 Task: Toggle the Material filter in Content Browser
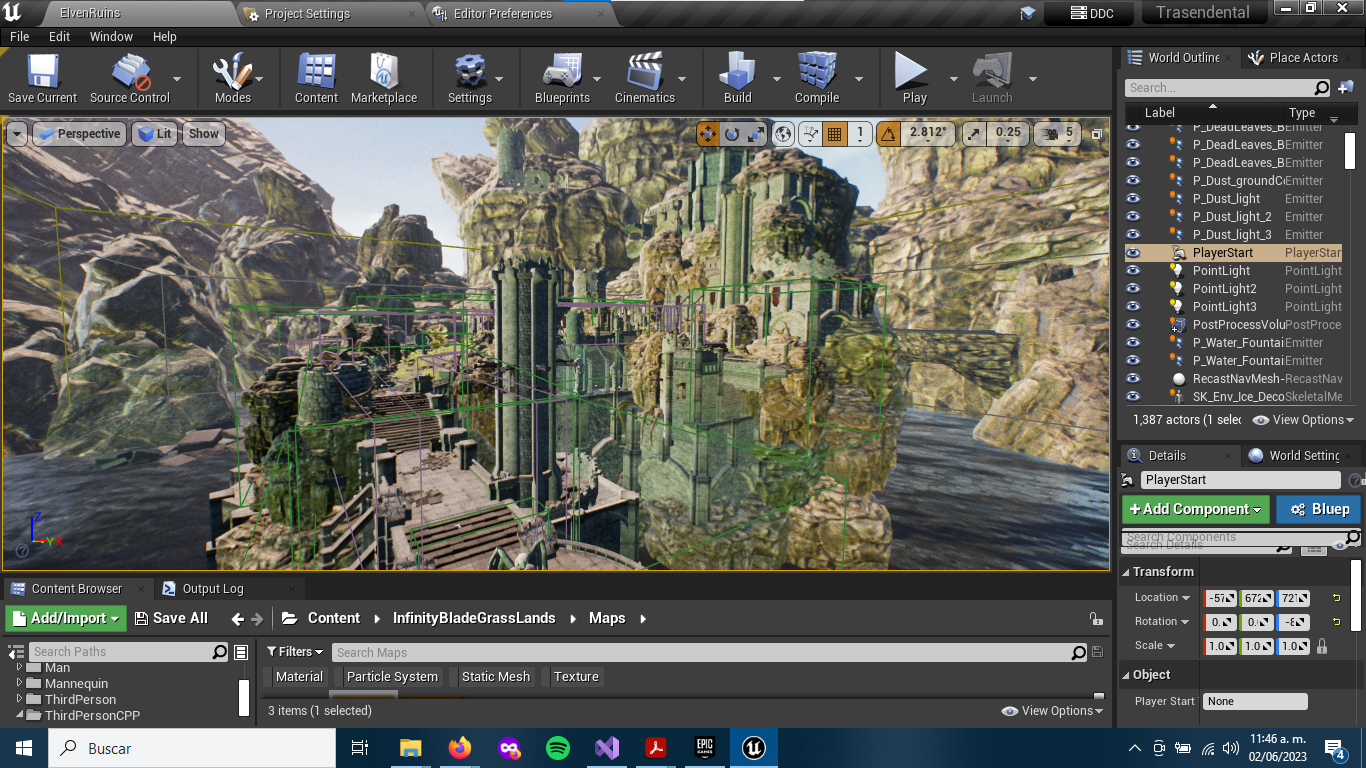coord(299,677)
